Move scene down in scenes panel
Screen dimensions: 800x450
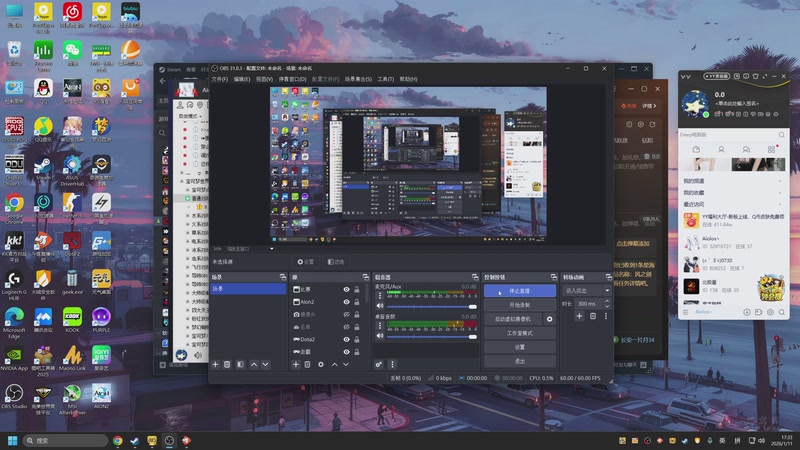click(265, 364)
